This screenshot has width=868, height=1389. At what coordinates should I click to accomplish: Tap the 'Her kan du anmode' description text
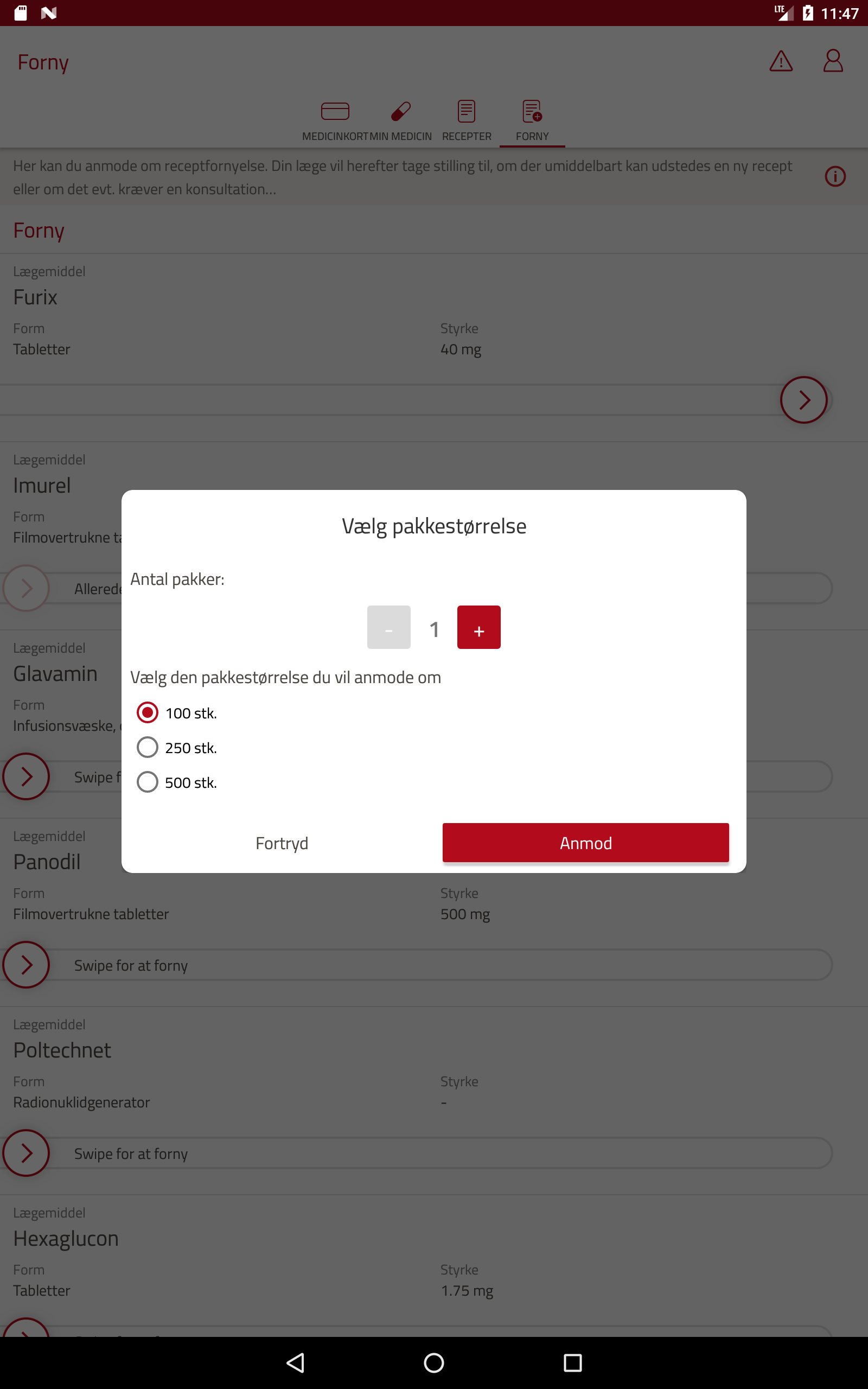(x=403, y=177)
